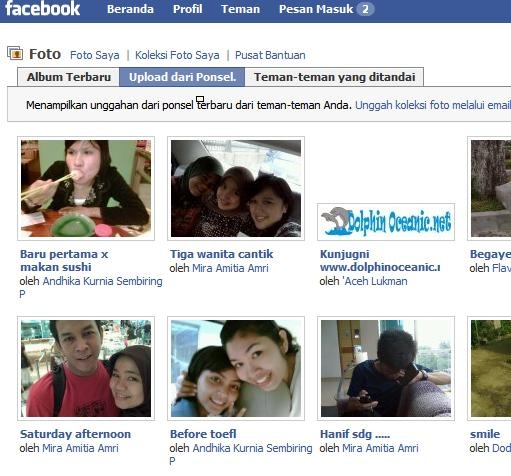Open the Begaye photo thumbnail
Viewport: 511px width, 476px height.
pyautogui.click(x=489, y=188)
